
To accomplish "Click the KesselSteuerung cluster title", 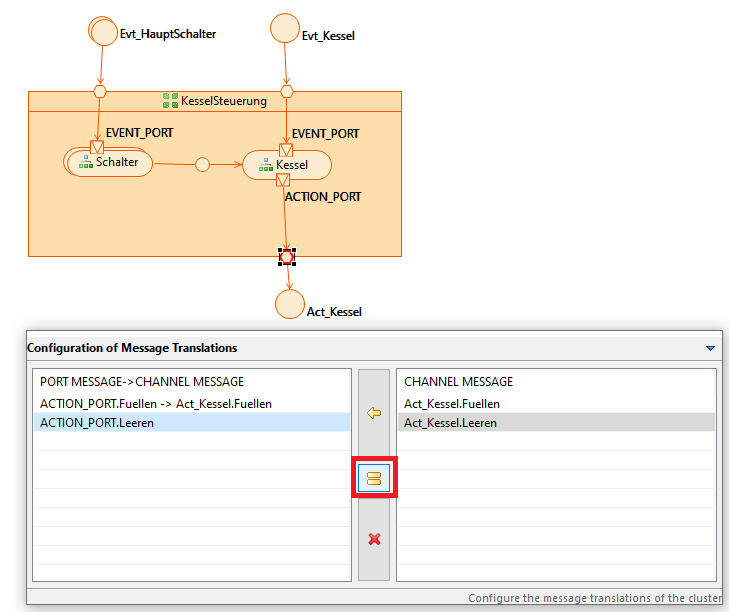I will (216, 101).
